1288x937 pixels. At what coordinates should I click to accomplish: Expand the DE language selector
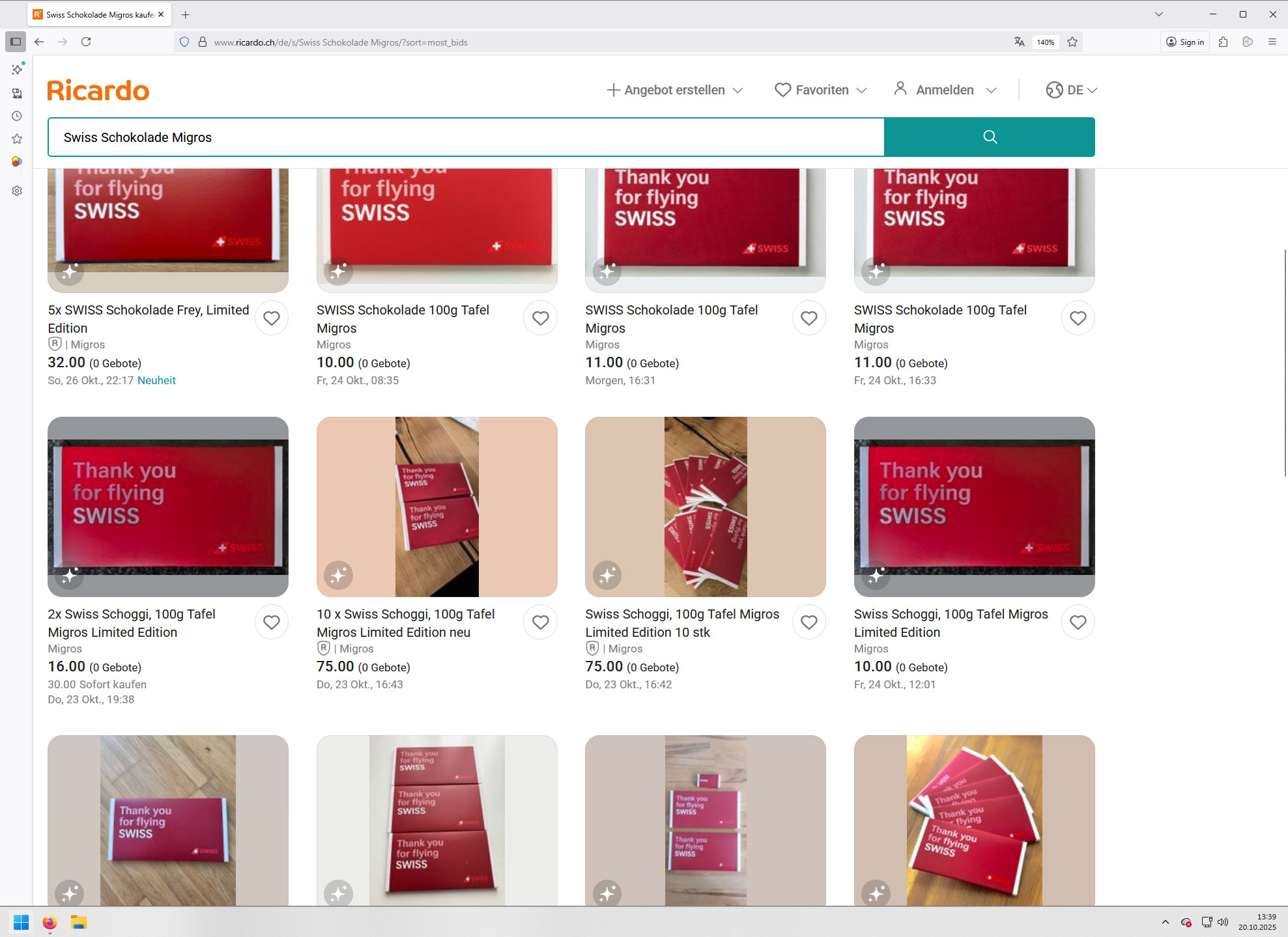click(x=1071, y=90)
